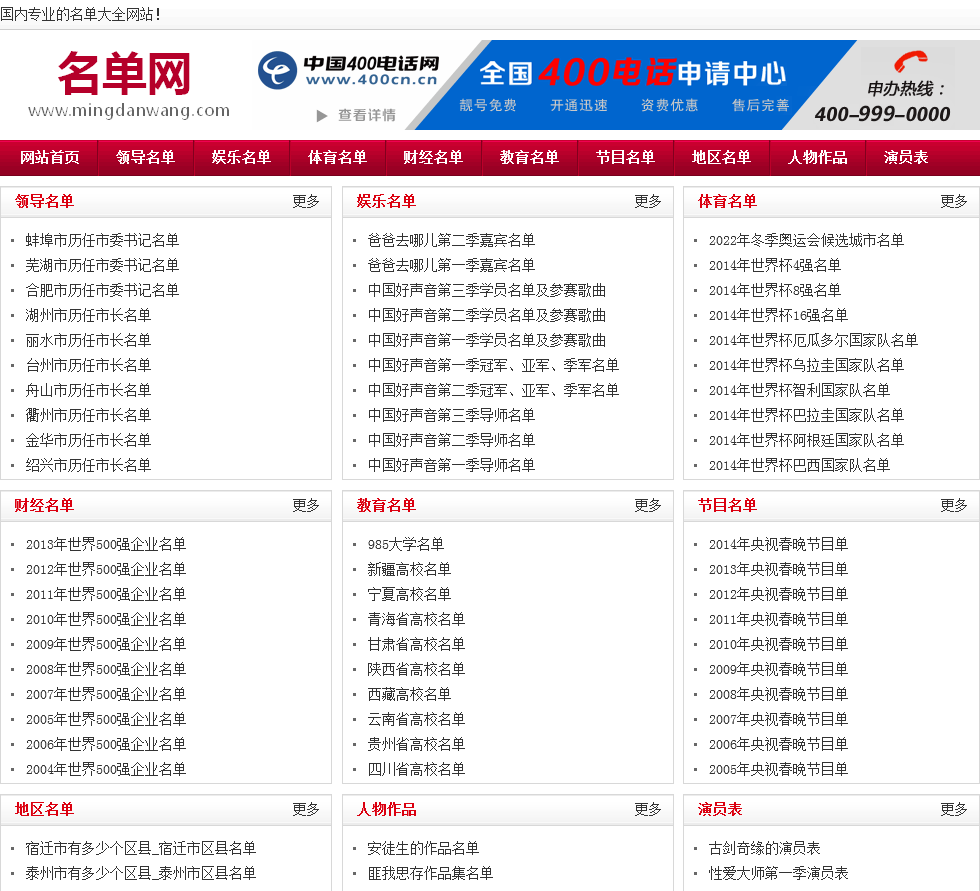Image resolution: width=980 pixels, height=891 pixels.
Task: Open 爸爸去哪儿第二季嘉宾名单
Action: [451, 241]
